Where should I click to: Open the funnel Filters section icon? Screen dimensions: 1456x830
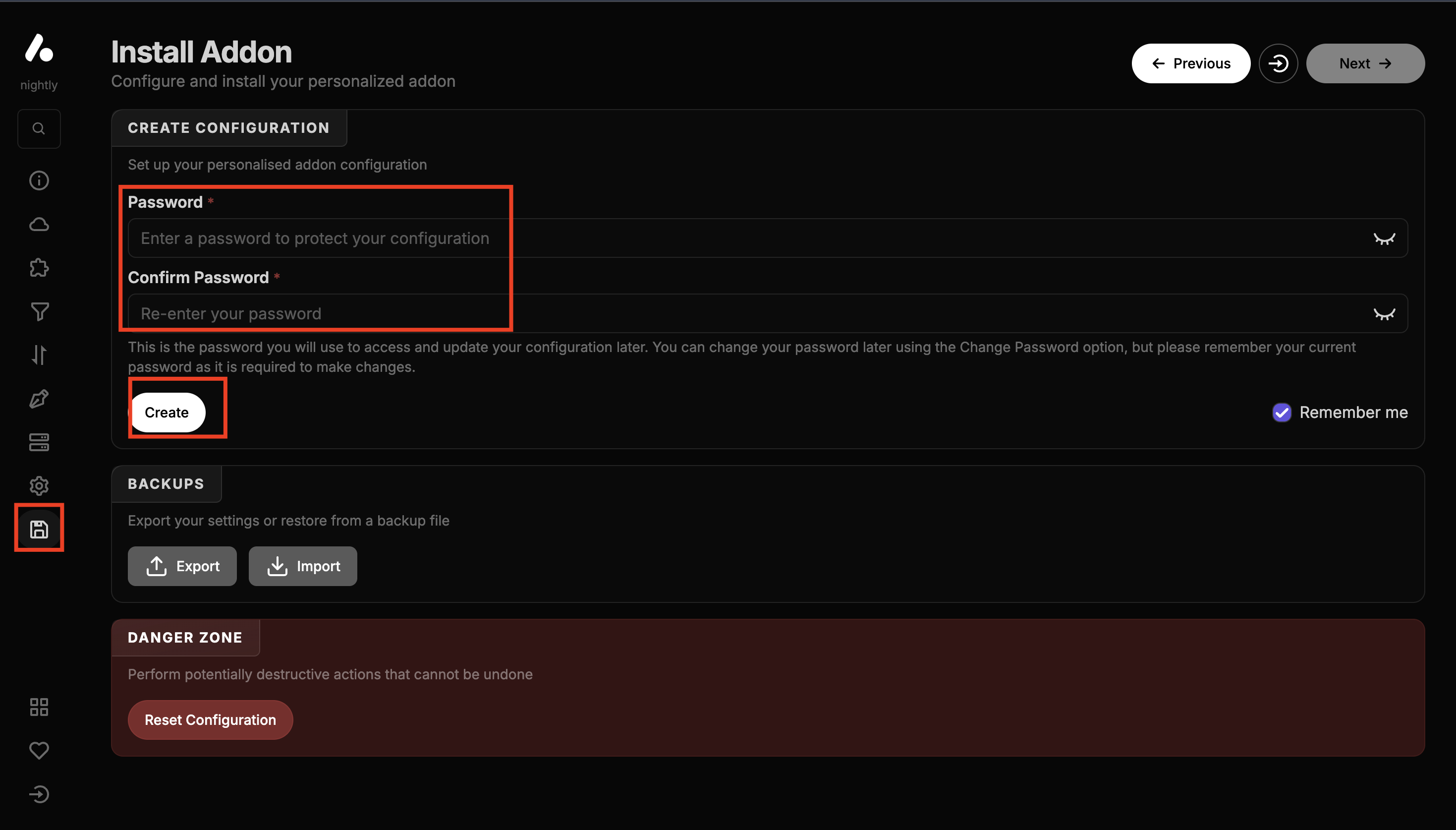pos(39,312)
